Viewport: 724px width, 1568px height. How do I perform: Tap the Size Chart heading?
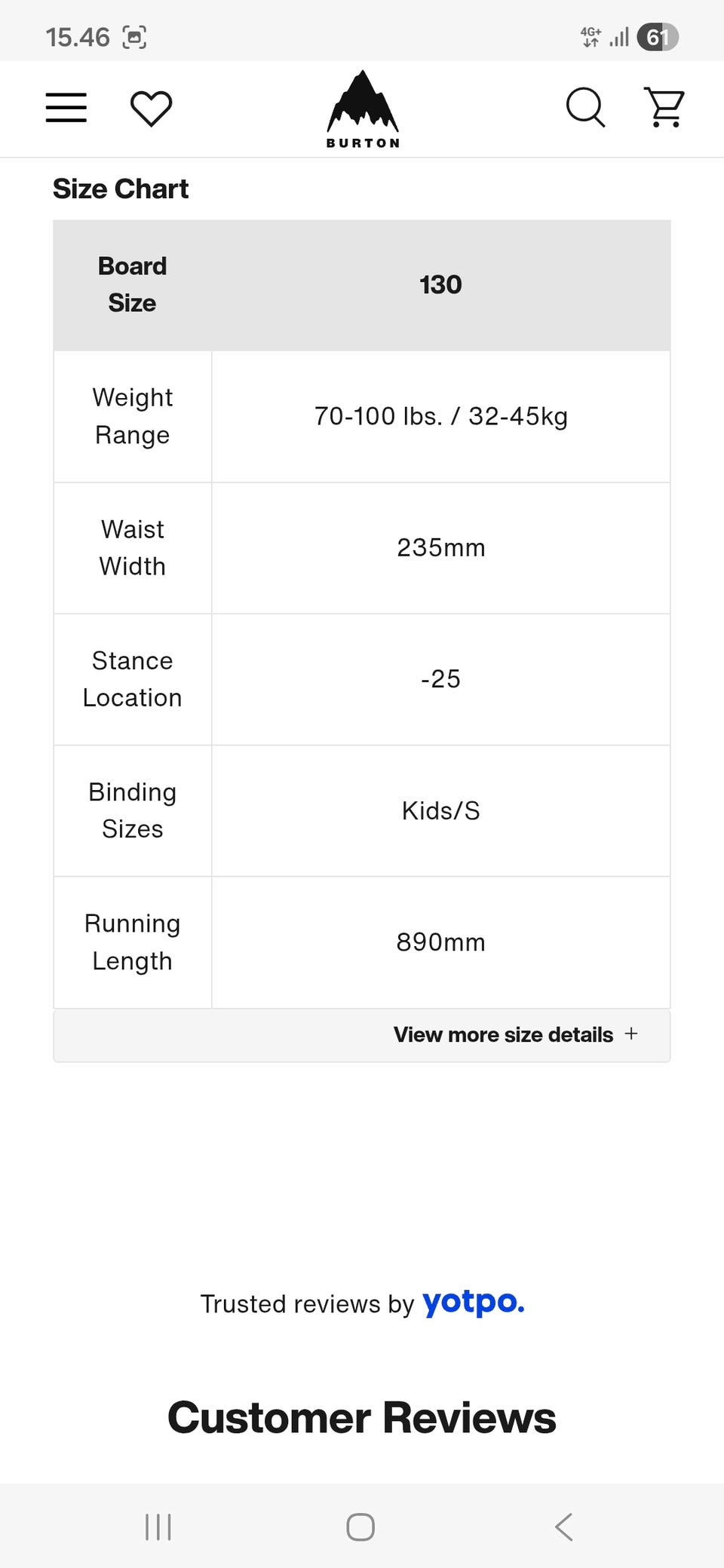[x=121, y=189]
